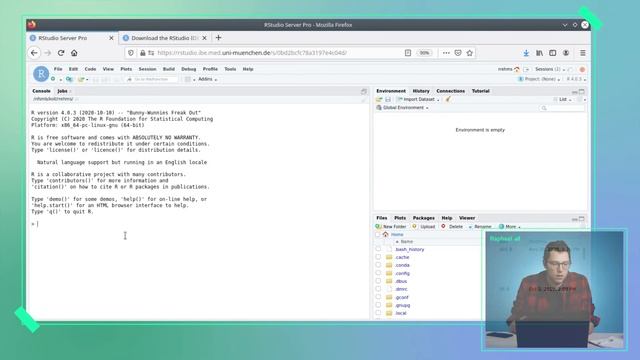Screen dimensions: 640x360
Task: Tick the checkbox beside .config
Action: tap(378, 273)
